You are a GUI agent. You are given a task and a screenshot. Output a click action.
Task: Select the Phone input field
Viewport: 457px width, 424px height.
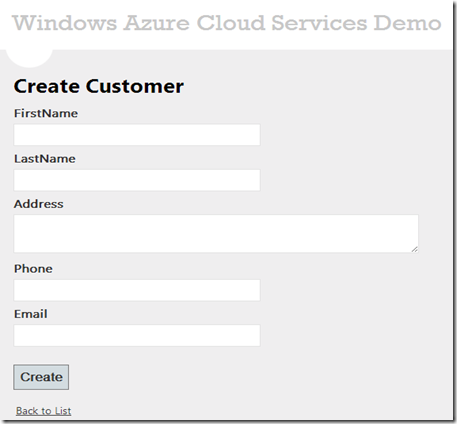137,290
